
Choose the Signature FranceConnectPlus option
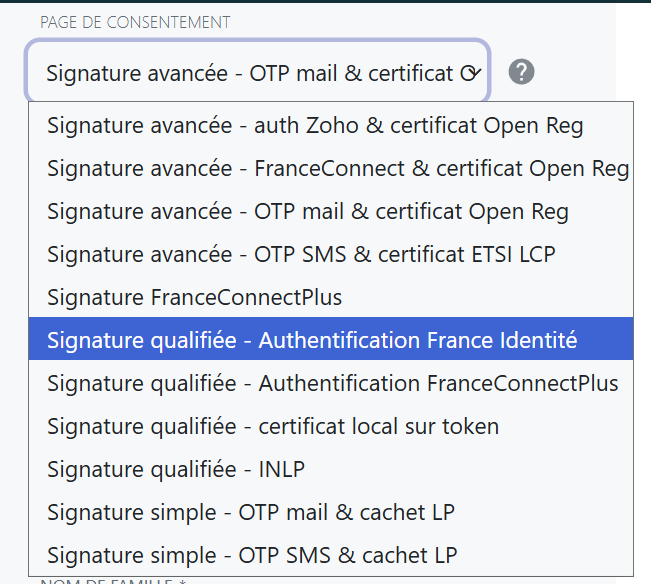click(x=331, y=297)
